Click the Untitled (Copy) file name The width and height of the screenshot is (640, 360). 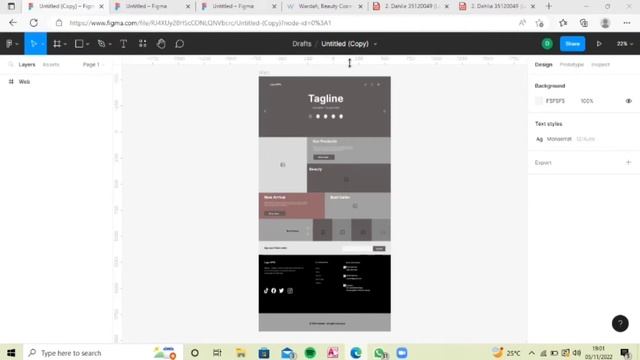tap(344, 44)
